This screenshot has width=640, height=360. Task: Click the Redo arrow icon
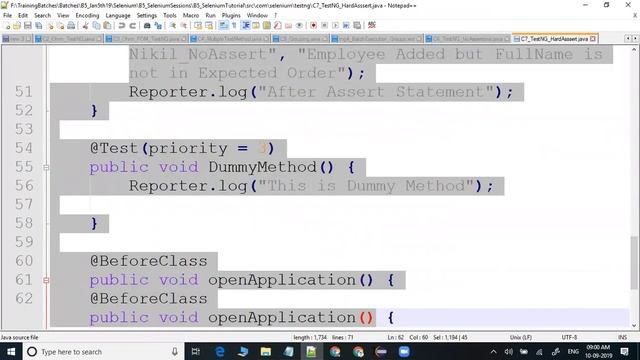(132, 25)
